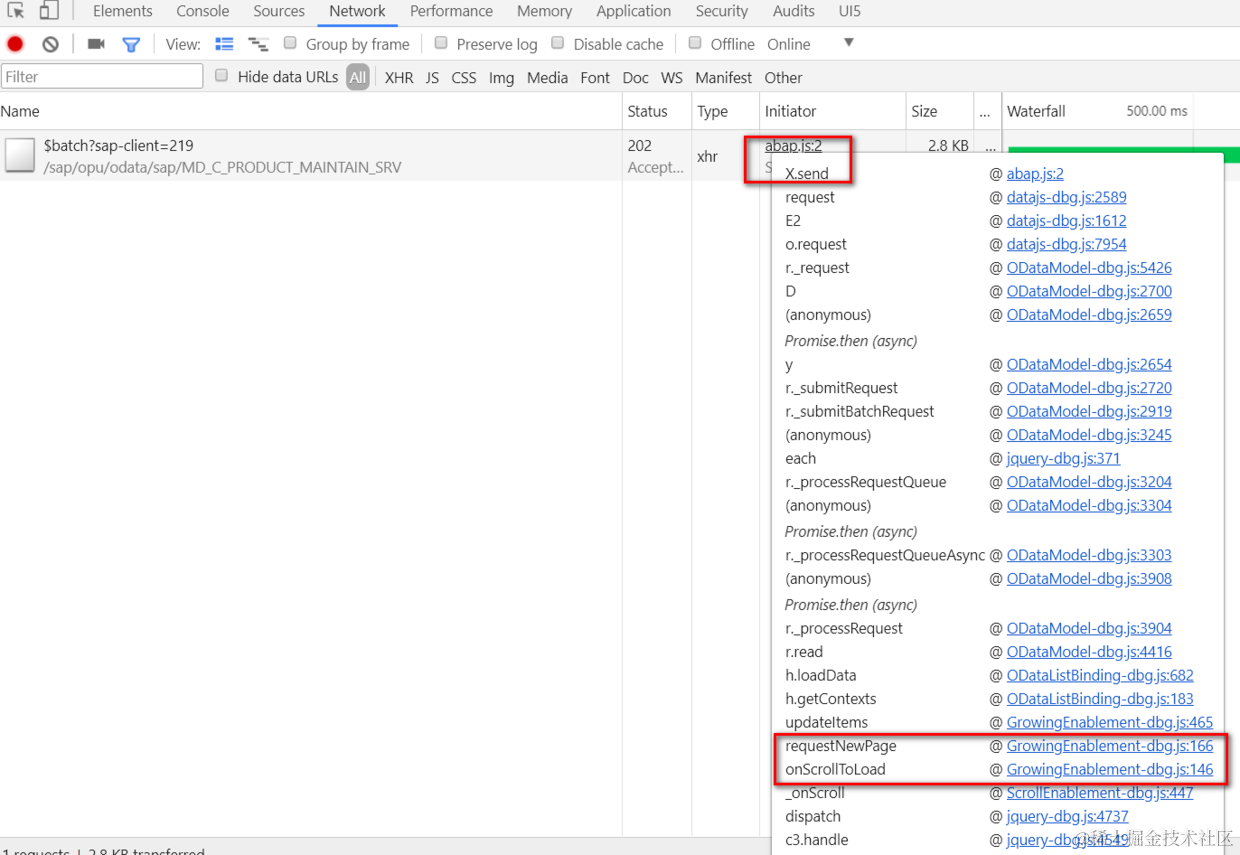
Task: Enable Preserve log checkbox
Action: tap(441, 43)
